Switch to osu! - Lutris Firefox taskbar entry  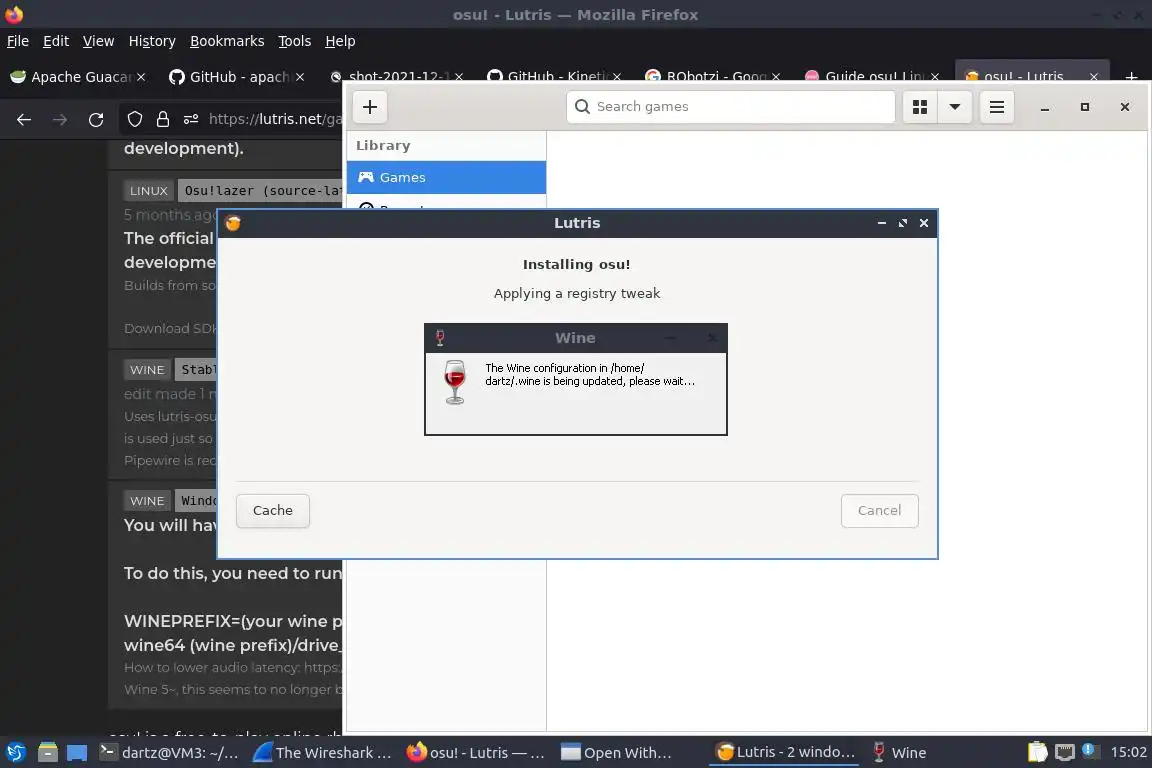[x=476, y=753]
